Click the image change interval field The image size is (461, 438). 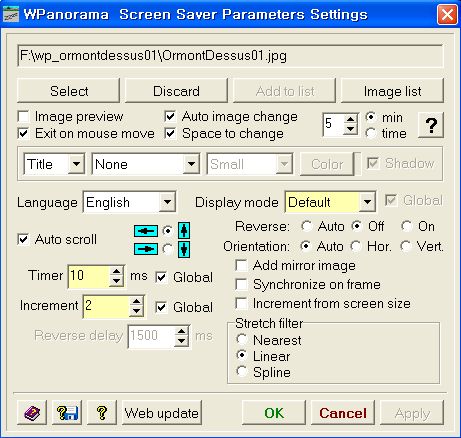[333, 124]
